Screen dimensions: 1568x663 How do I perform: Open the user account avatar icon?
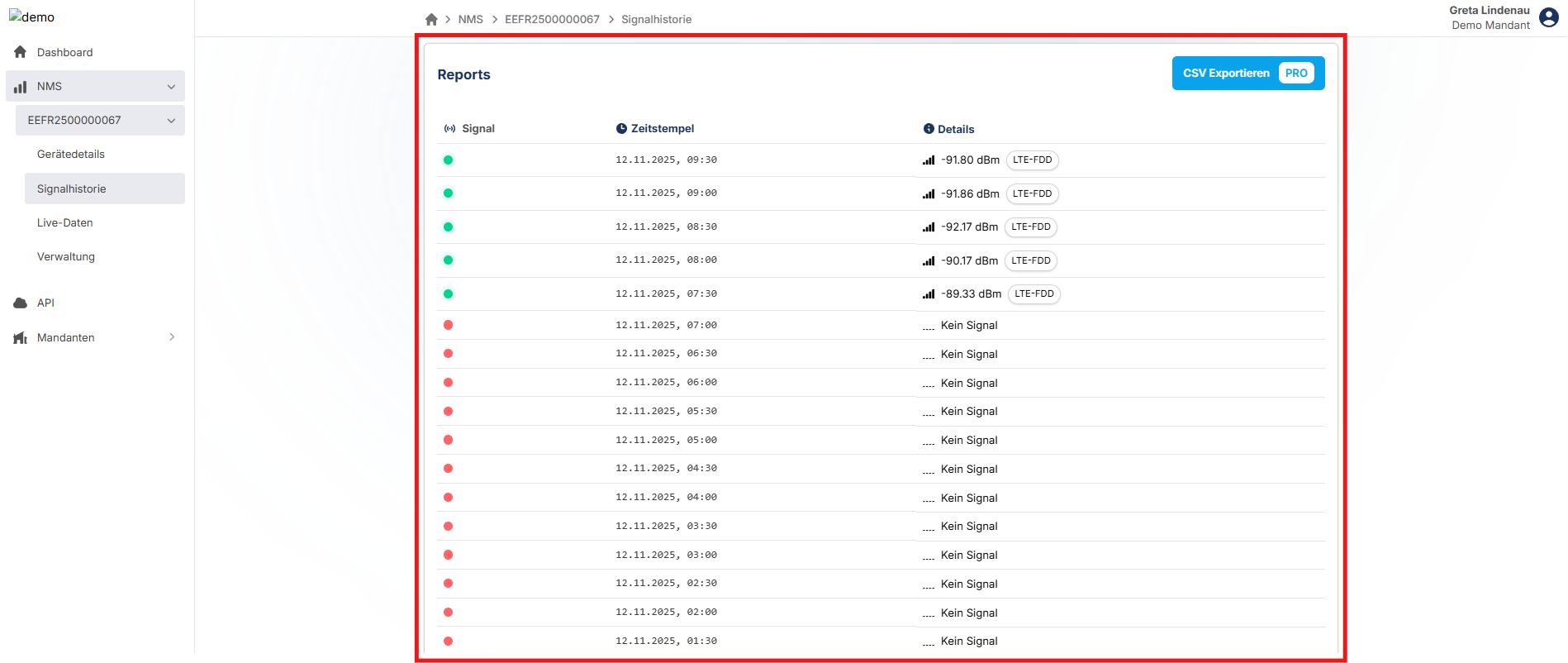[x=1549, y=17]
